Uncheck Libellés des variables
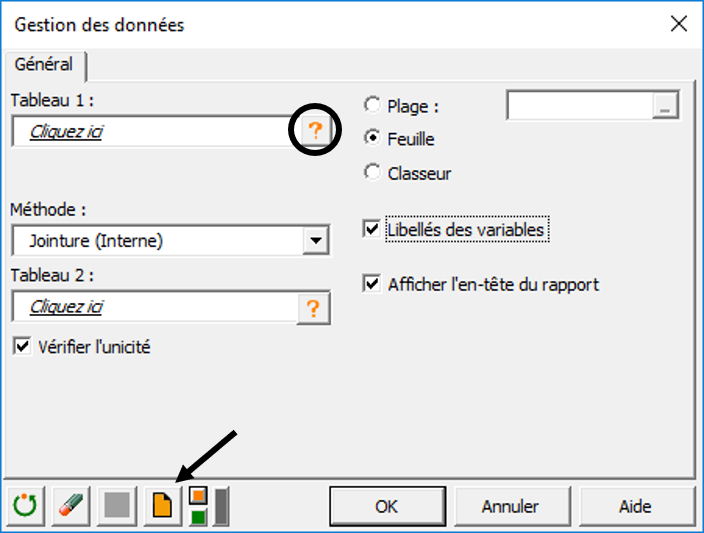The height and width of the screenshot is (533, 704). click(x=372, y=230)
